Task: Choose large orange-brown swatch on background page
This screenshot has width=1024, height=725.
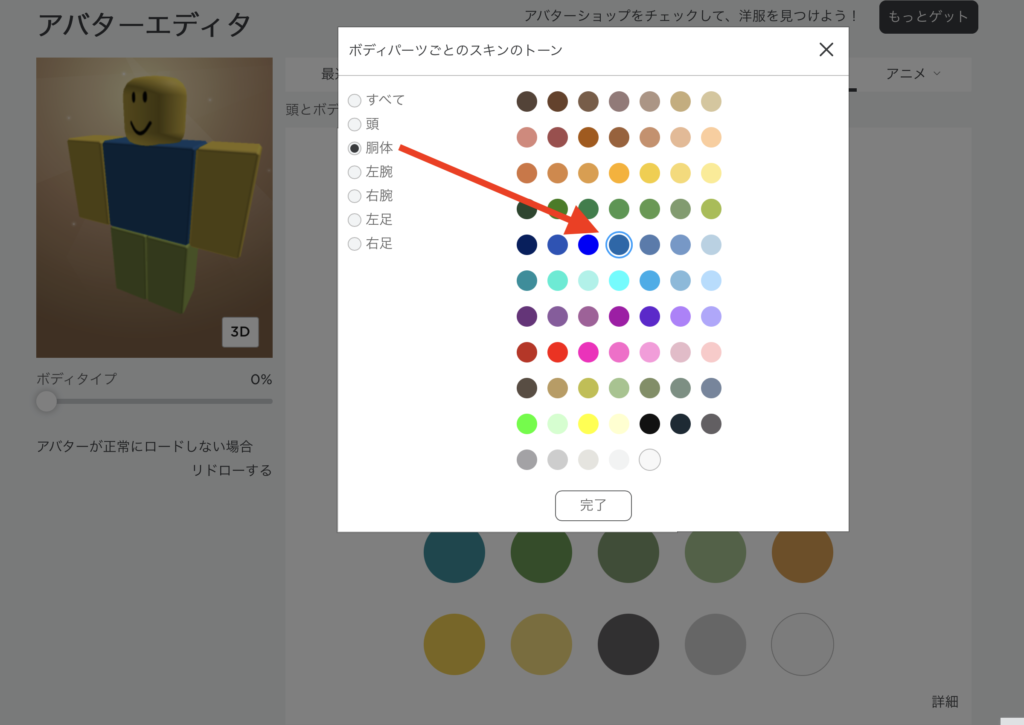Action: tap(803, 556)
